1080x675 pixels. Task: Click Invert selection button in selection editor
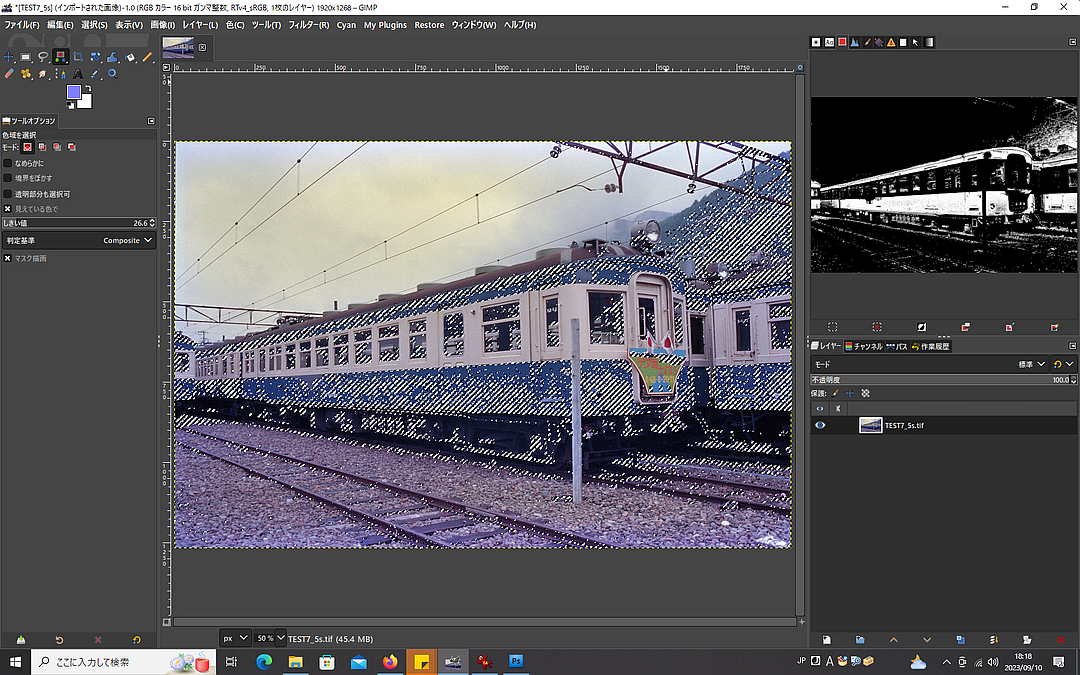pos(922,327)
